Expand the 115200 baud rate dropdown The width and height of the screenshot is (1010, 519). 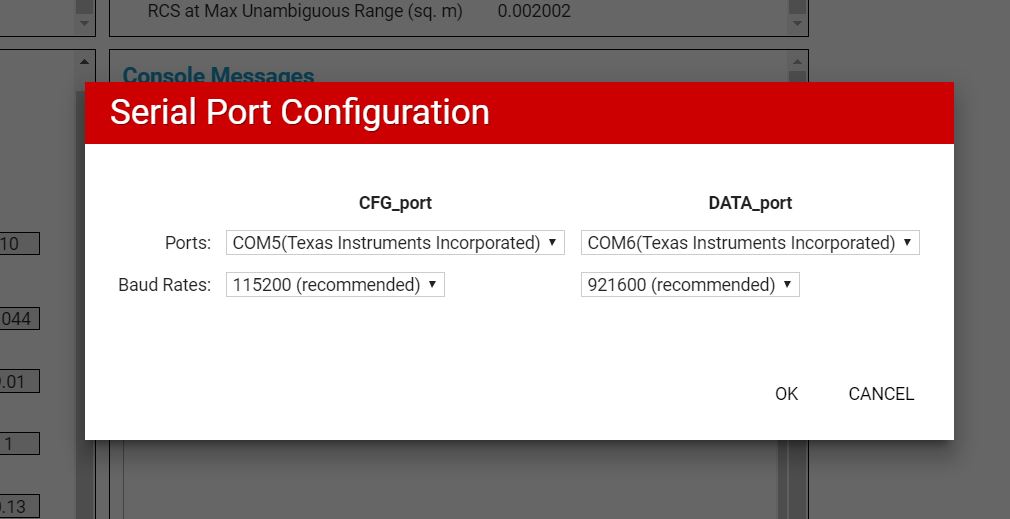[335, 285]
